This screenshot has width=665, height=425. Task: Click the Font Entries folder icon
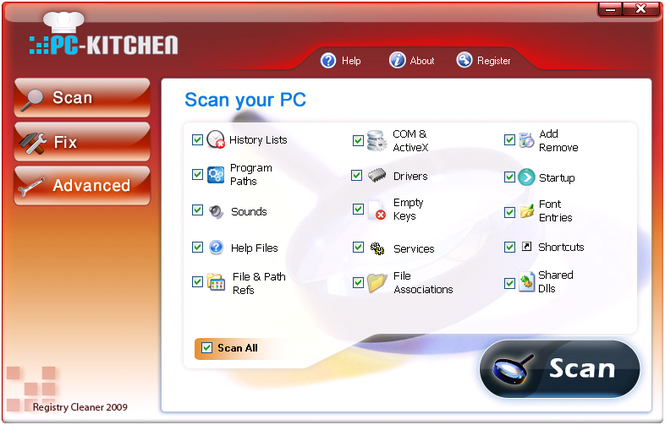[527, 211]
